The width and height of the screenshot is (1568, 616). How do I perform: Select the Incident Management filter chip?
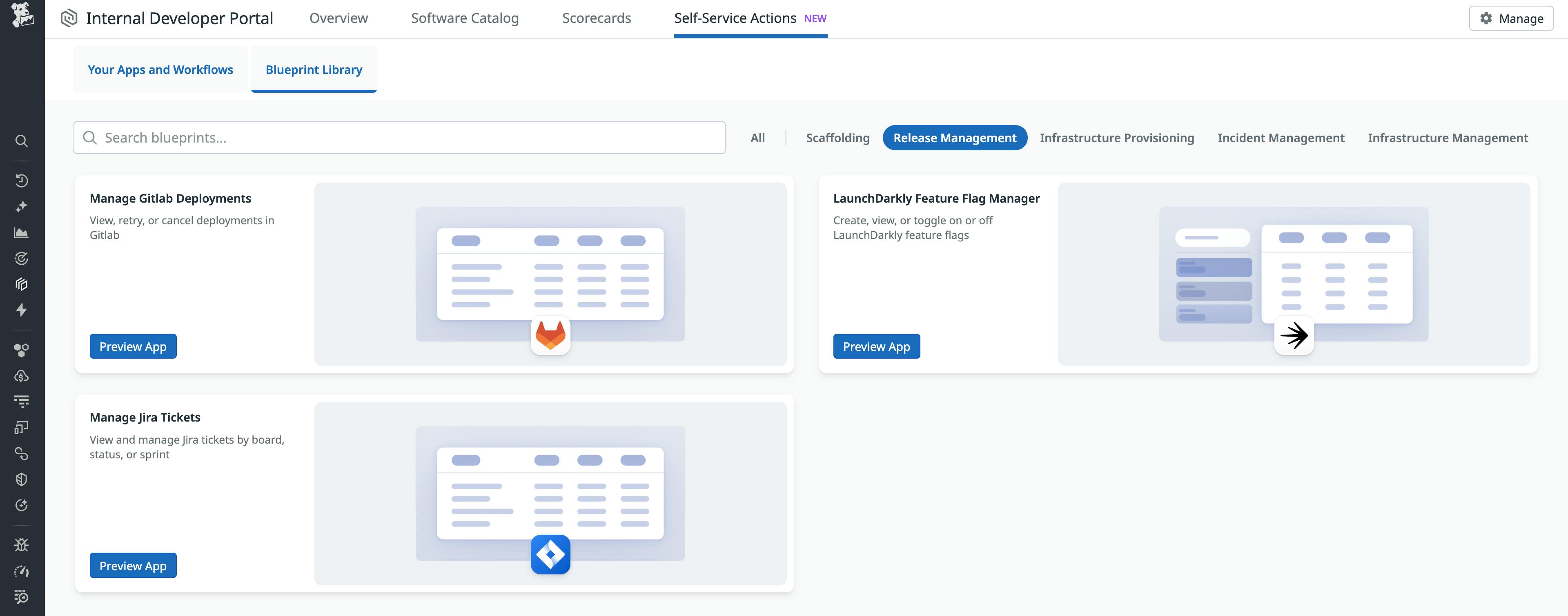tap(1281, 138)
